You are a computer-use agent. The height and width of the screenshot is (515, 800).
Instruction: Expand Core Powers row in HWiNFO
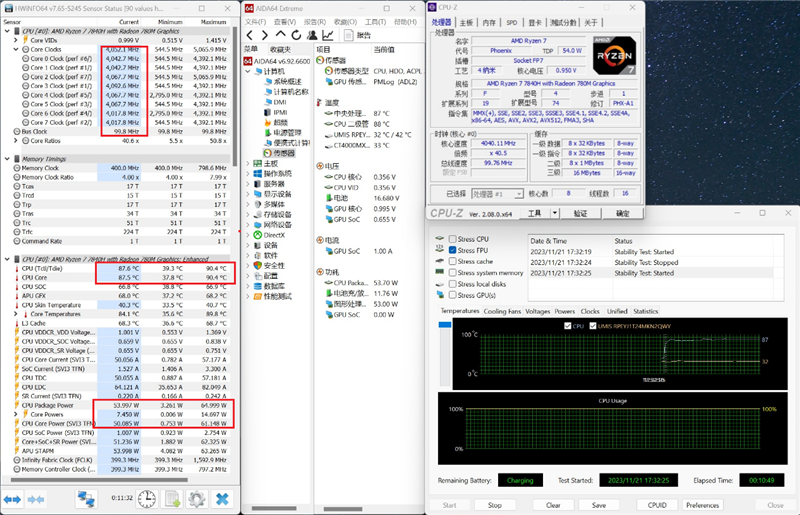pyautogui.click(x=16, y=414)
